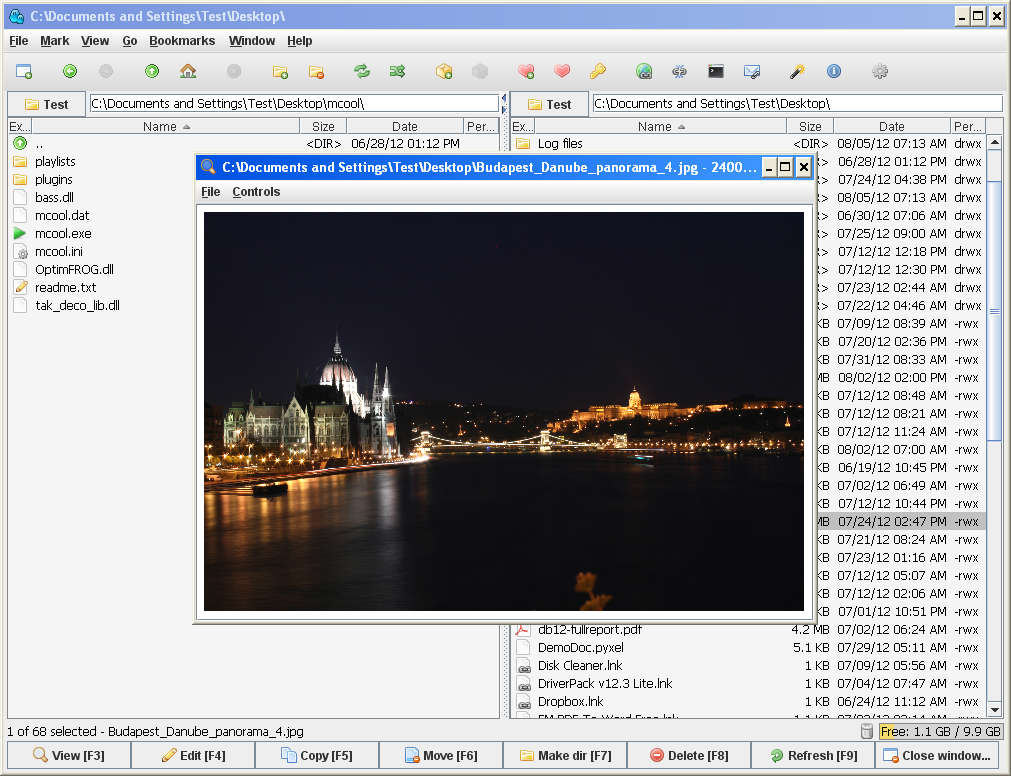Open right panel Test drive dropdown
The height and width of the screenshot is (776, 1011).
tap(549, 104)
